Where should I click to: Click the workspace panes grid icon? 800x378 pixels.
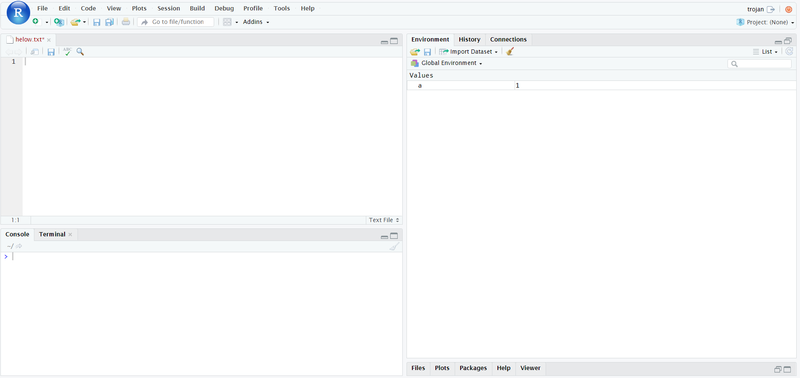pos(228,22)
